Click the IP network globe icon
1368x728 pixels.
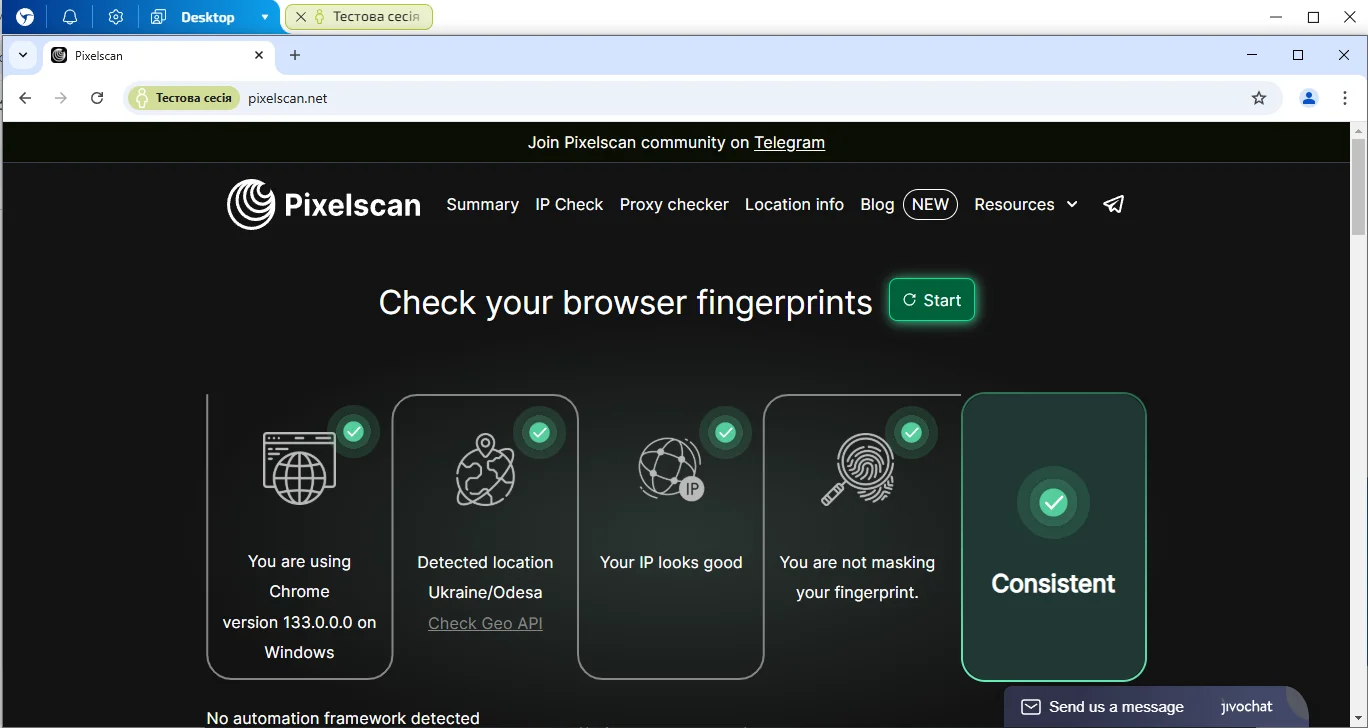(x=671, y=469)
